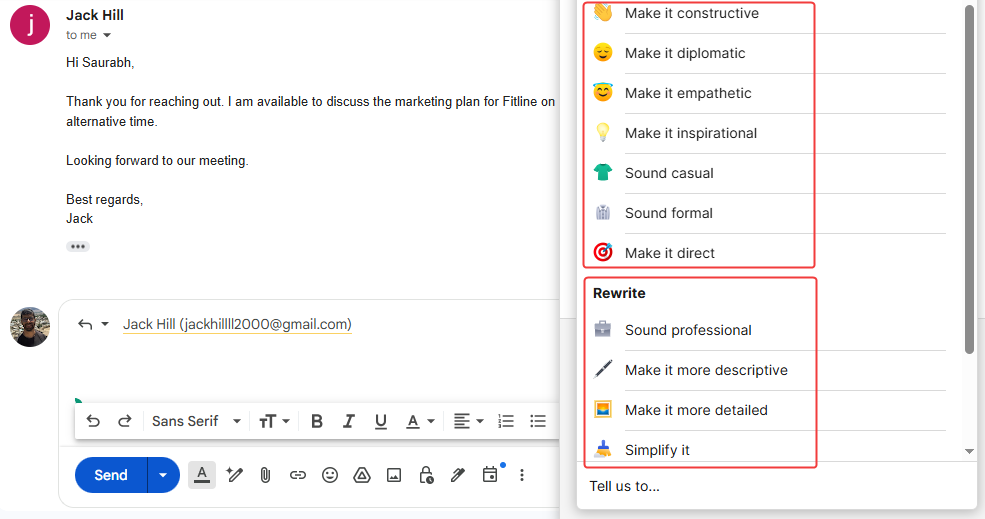Click the Jack Hill recipient address
Screen dimensions: 985x519
click(x=237, y=324)
